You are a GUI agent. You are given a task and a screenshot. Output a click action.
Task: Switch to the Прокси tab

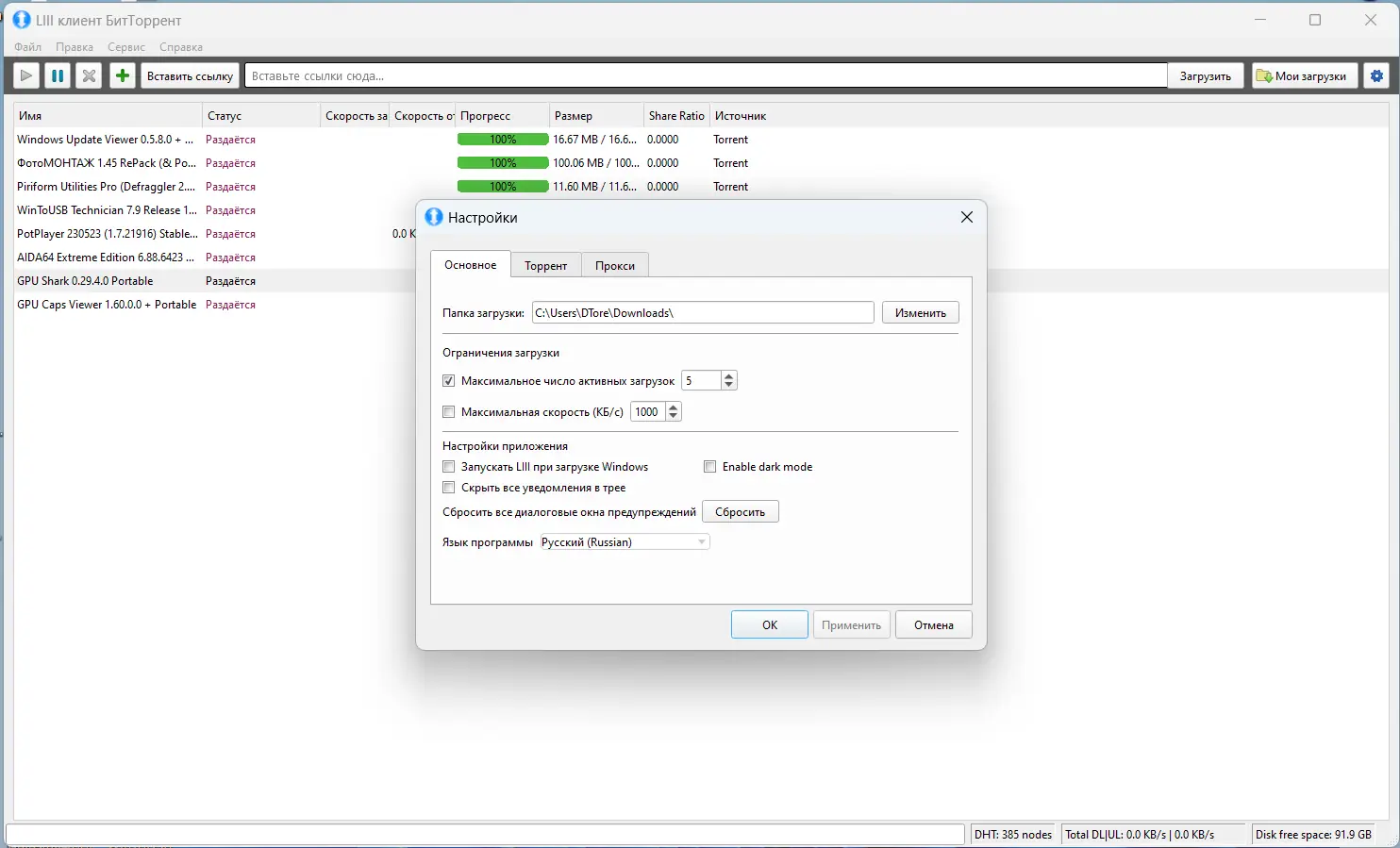615,266
